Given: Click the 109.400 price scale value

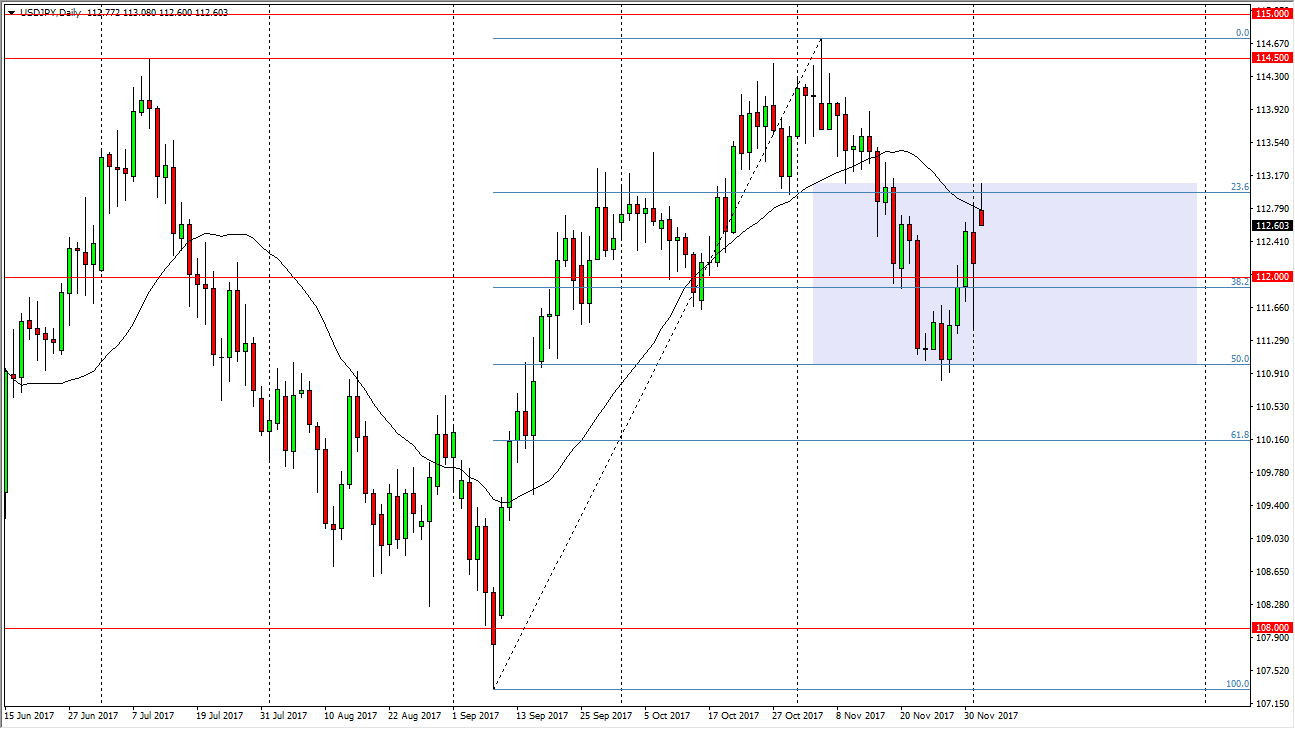Looking at the screenshot, I should 1274,506.
